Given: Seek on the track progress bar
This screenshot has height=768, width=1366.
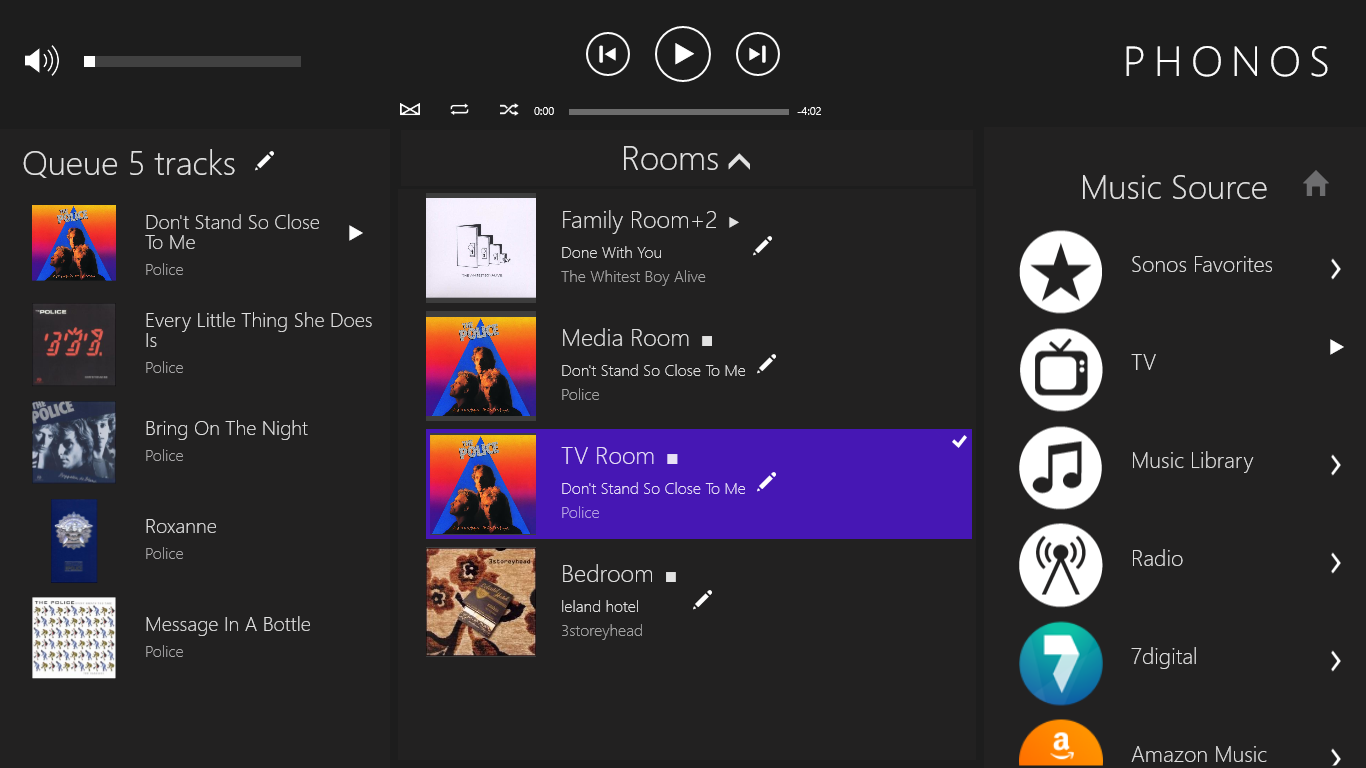Looking at the screenshot, I should pyautogui.click(x=679, y=112).
